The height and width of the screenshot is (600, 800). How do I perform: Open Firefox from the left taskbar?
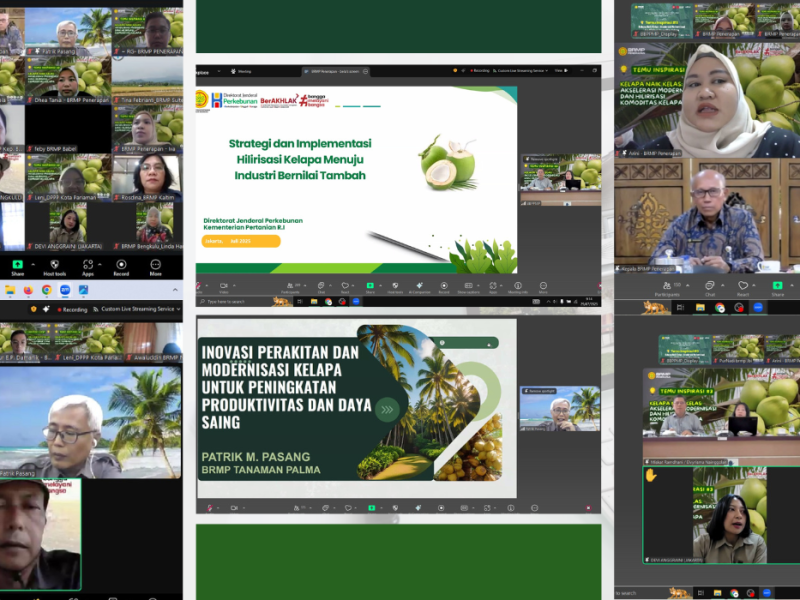click(28, 290)
